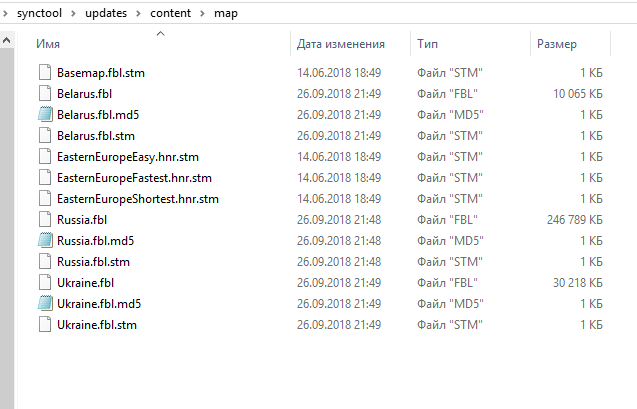Viewport: 637px width, 409px height.
Task: Click the Файл "FBL" type of Belarus.fbl
Action: point(447,94)
